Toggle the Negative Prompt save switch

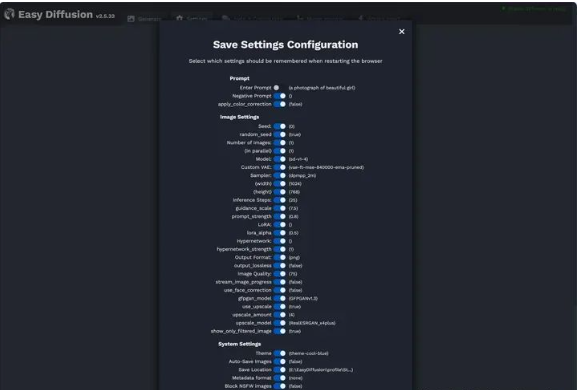(x=279, y=96)
